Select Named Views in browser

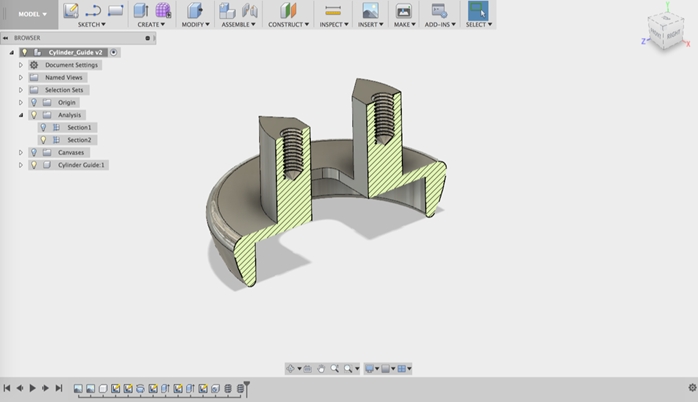pyautogui.click(x=64, y=77)
